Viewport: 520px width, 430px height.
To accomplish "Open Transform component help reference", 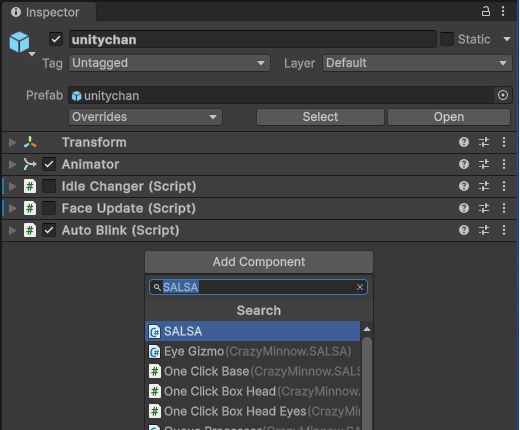I will click(464, 142).
